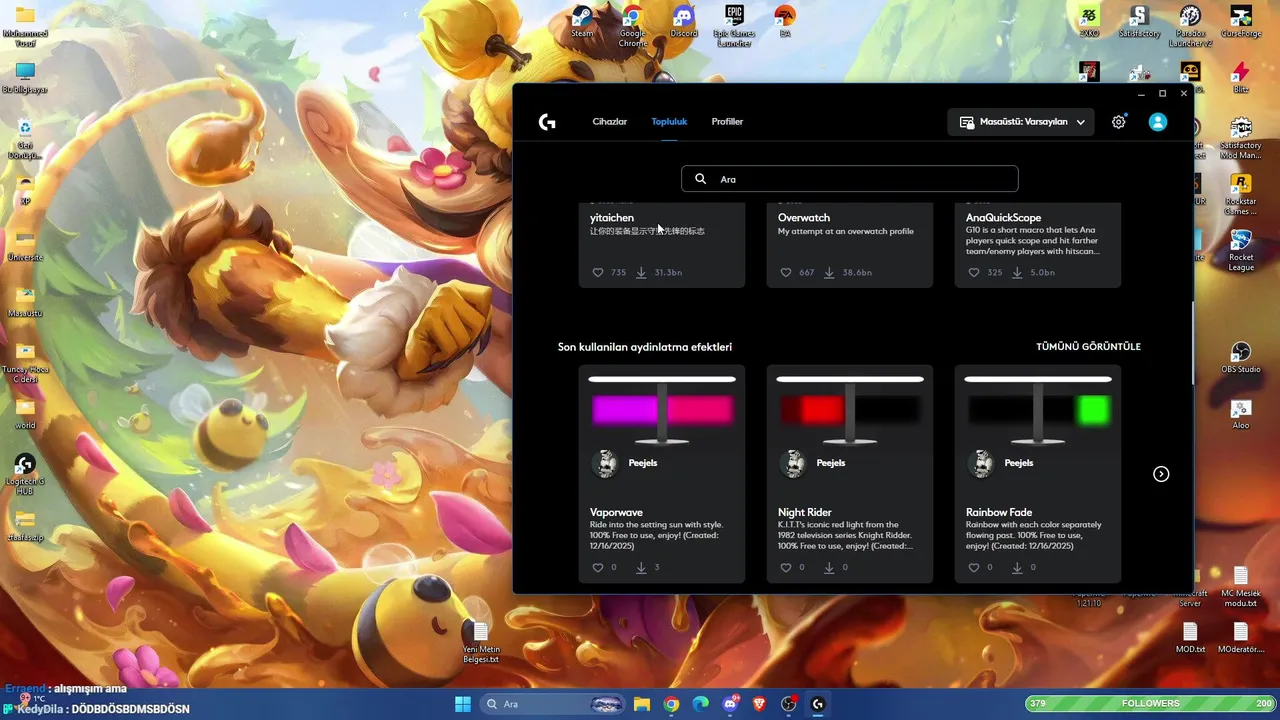Open the Satisfactory desktop shortcut
The width and height of the screenshot is (1280, 720).
pos(1139,21)
